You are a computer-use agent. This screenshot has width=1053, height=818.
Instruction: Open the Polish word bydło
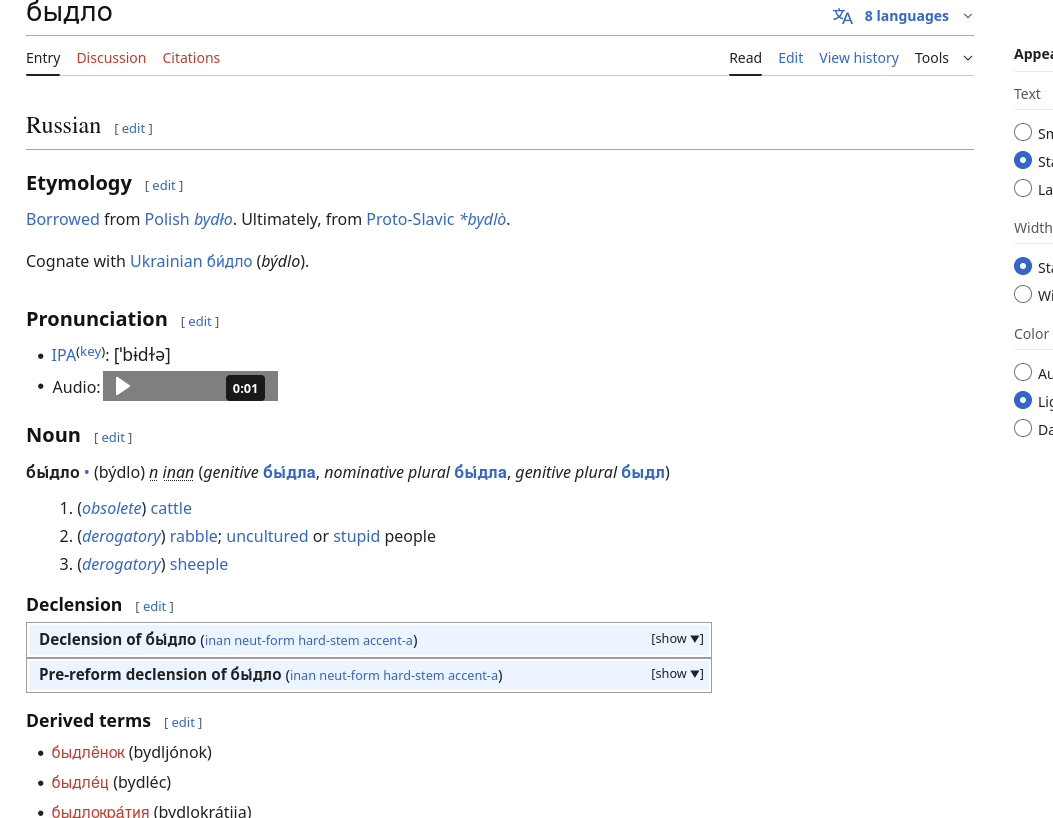213,220
